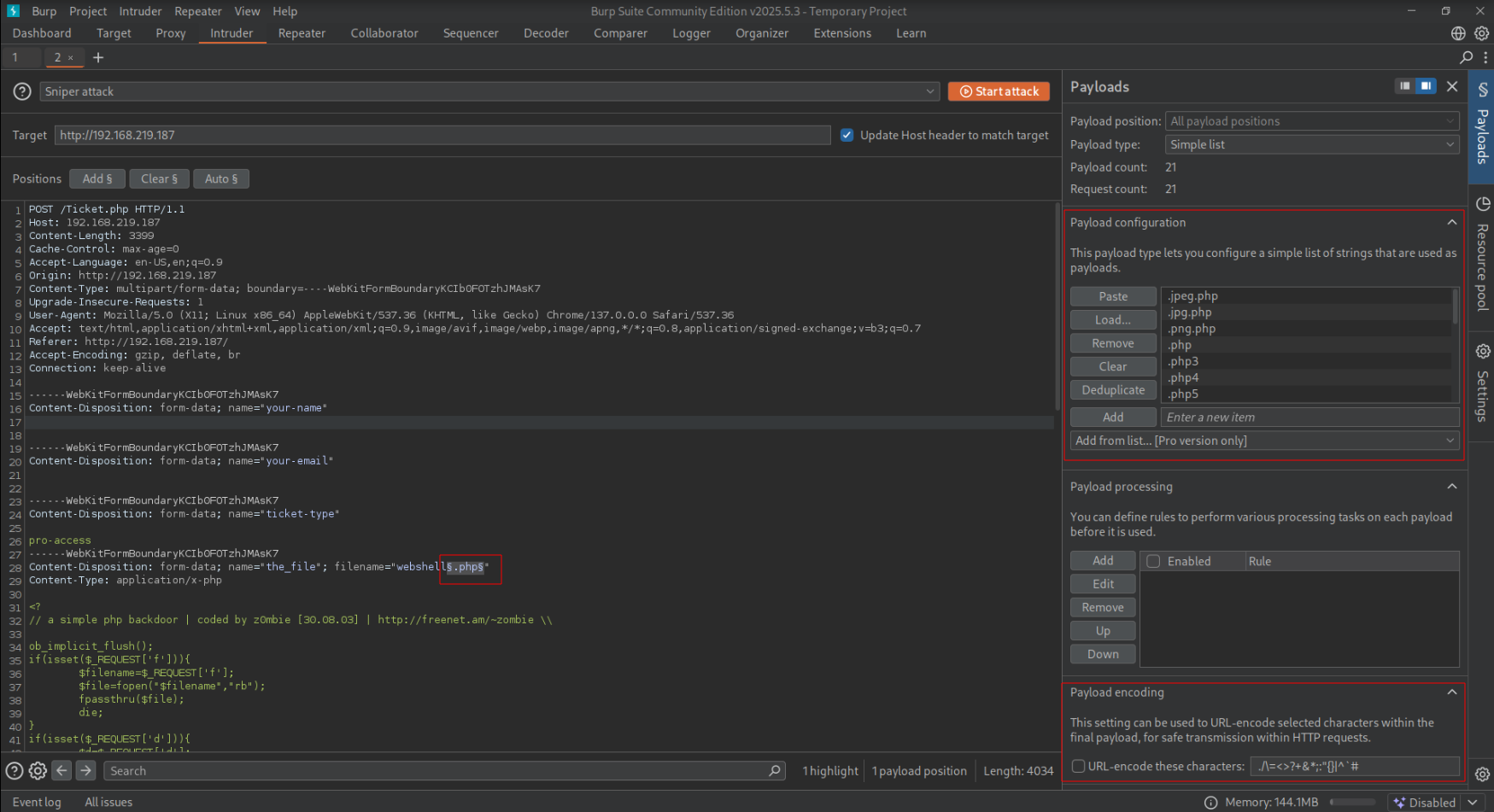The image size is (1494, 812).
Task: Open the Extensions tab
Action: tap(842, 33)
